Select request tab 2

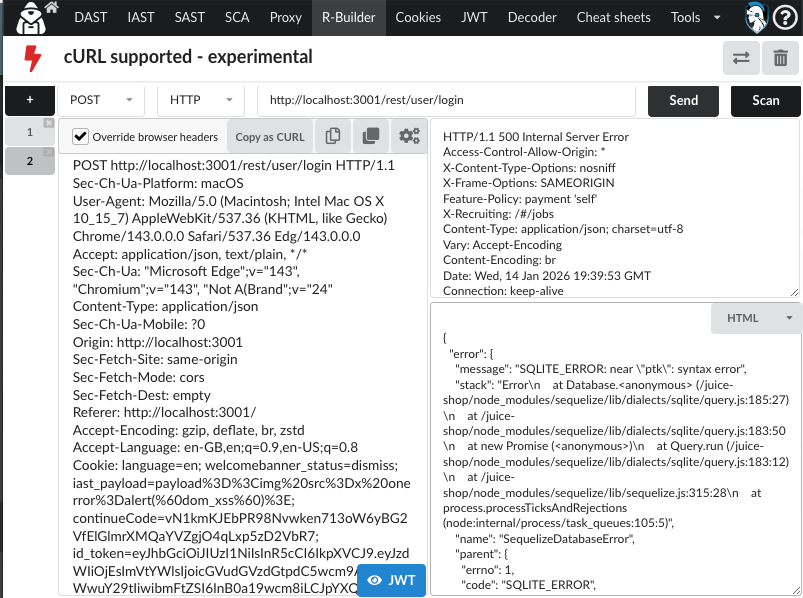click(x=30, y=162)
